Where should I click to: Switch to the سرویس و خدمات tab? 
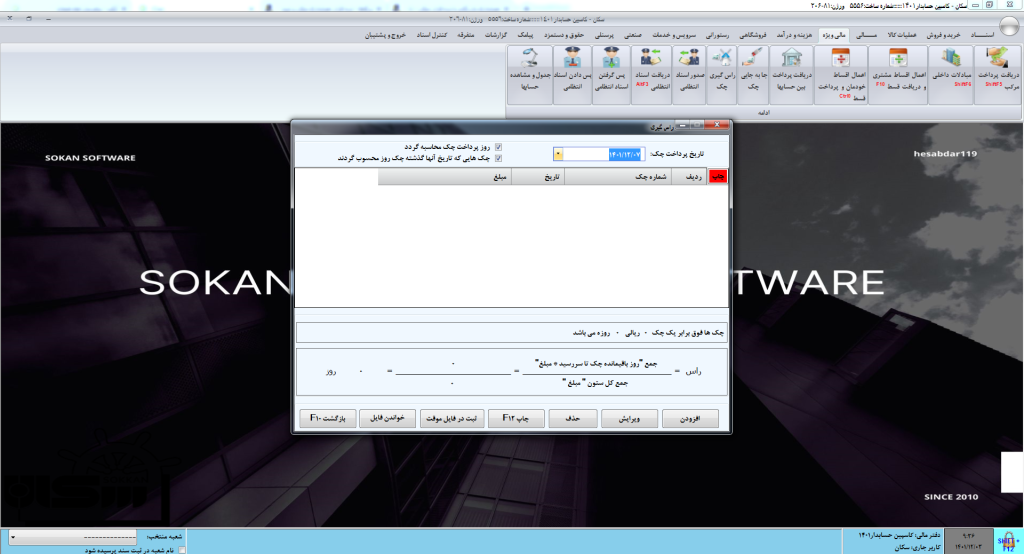[x=674, y=35]
